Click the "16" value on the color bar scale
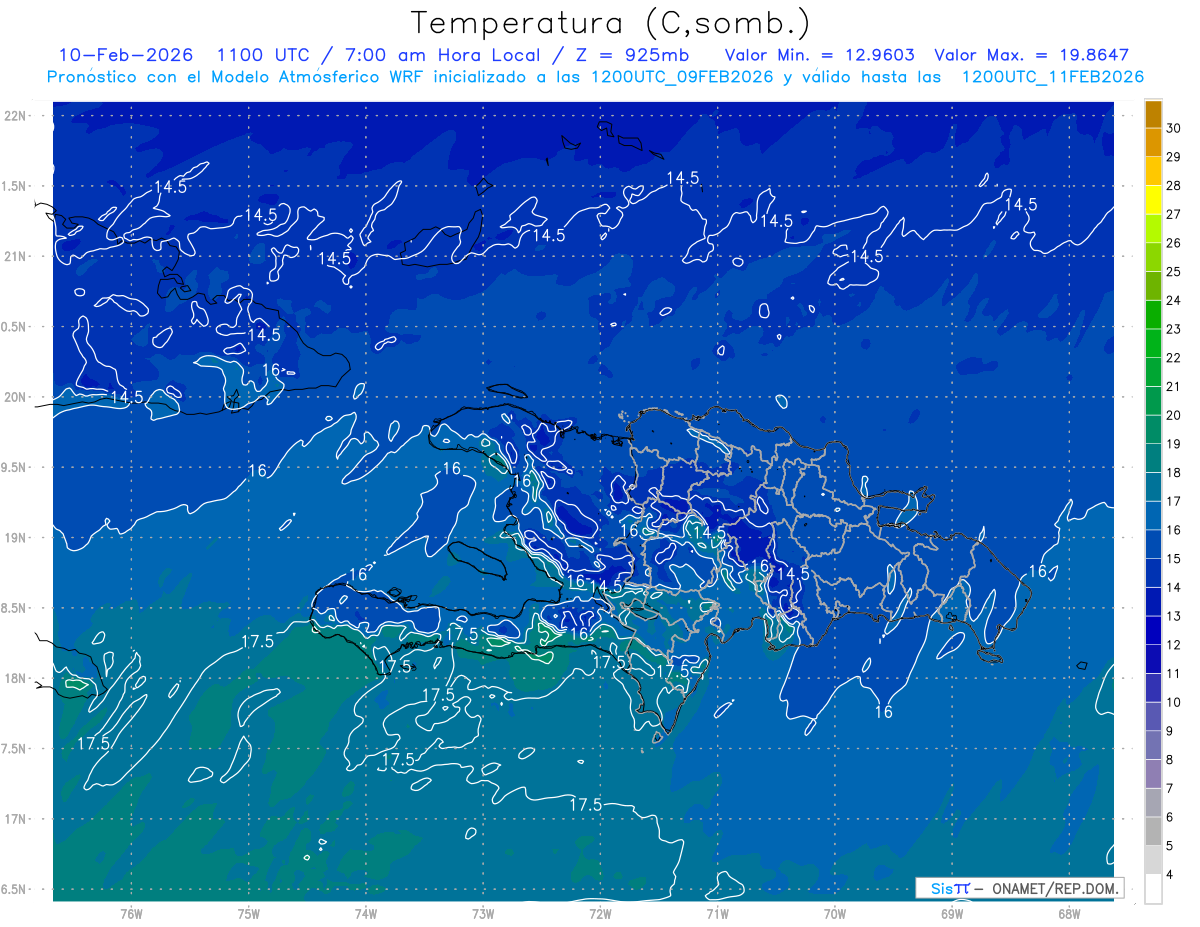 [x=1173, y=530]
